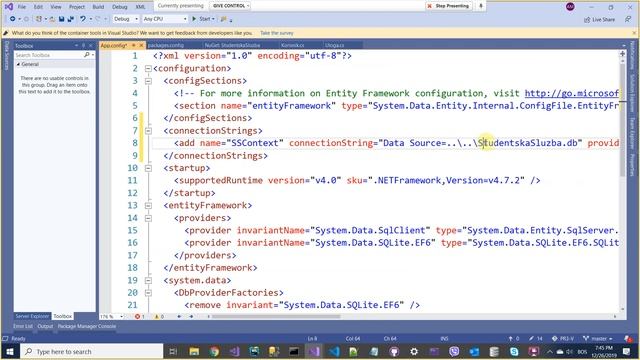Click the PR3-V repository status item
640x360 pixels.
(563, 339)
